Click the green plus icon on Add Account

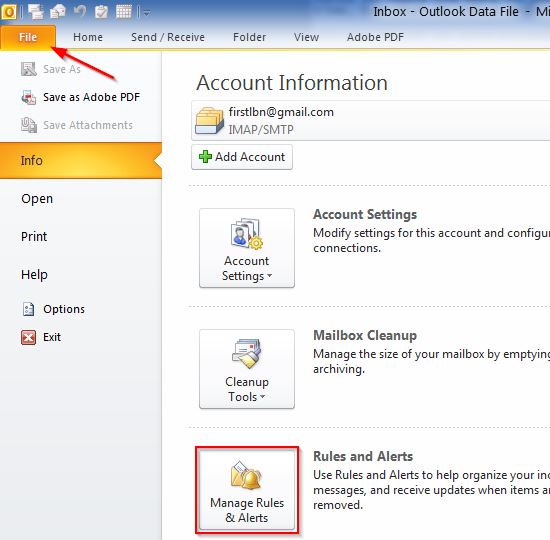(205, 157)
